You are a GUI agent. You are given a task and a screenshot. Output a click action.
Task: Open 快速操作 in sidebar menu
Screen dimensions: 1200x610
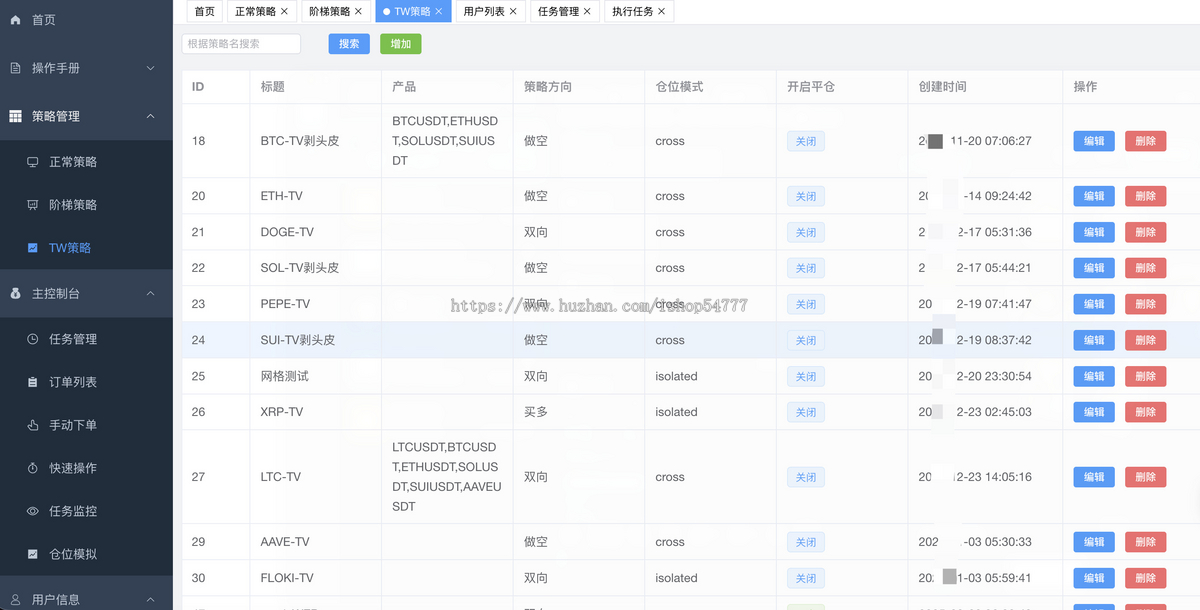coord(86,468)
